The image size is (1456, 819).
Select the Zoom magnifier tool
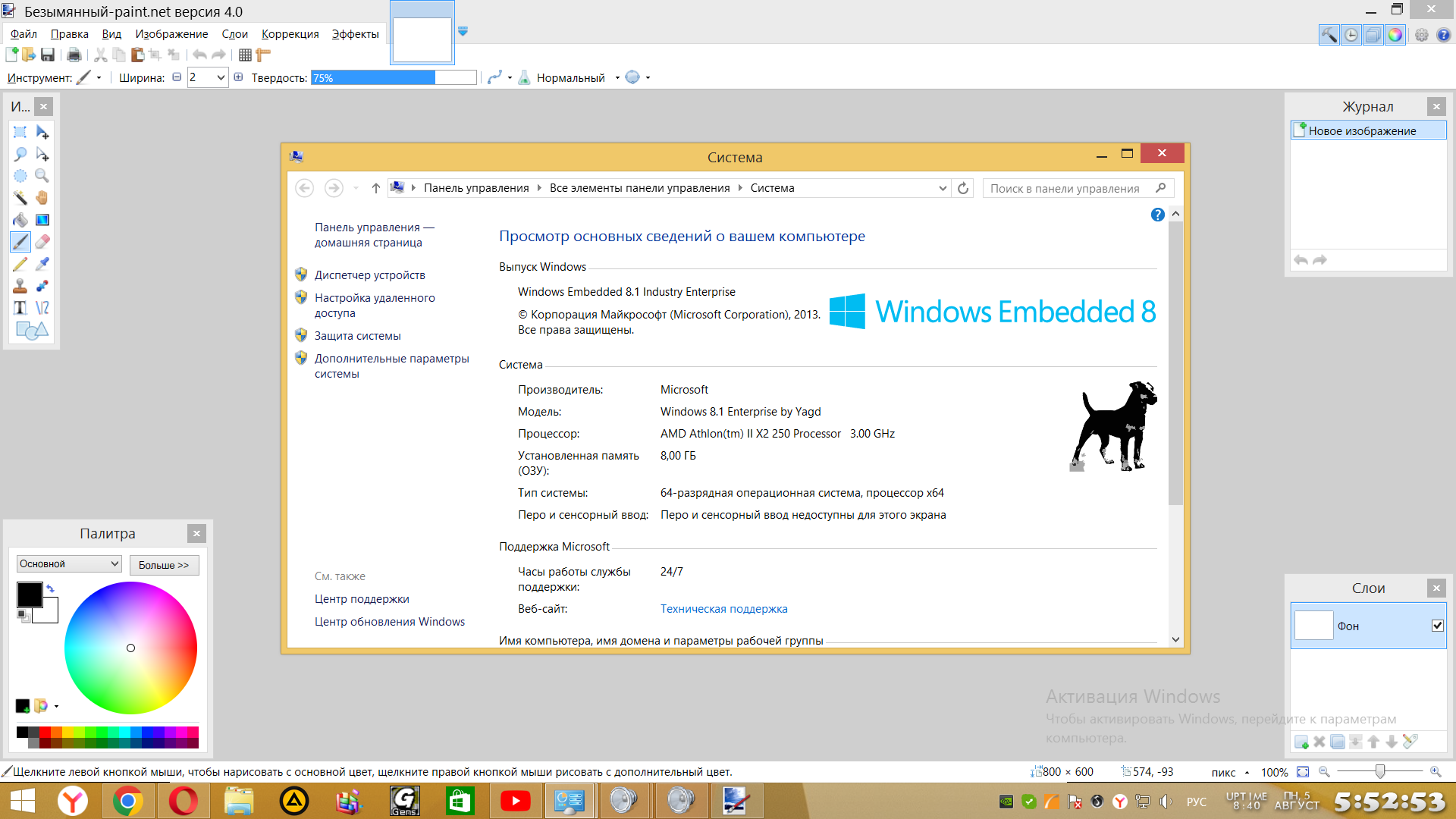[42, 177]
